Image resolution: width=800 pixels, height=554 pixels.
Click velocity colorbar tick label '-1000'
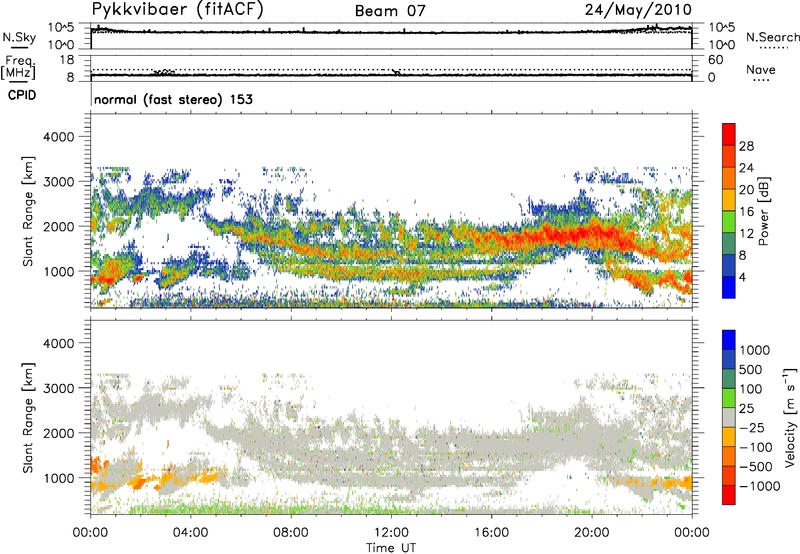[x=759, y=486]
